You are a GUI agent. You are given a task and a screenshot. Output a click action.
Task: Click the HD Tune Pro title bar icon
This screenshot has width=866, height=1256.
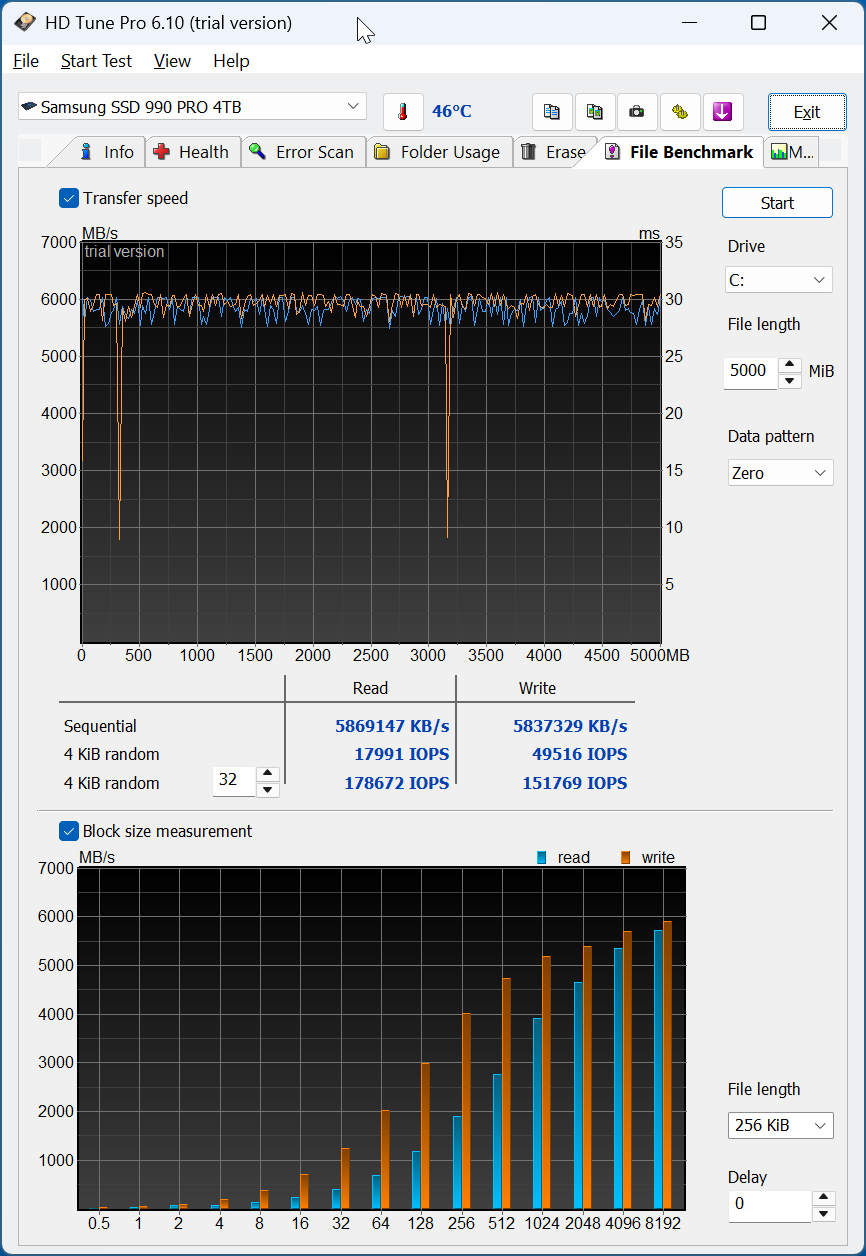coord(25,22)
